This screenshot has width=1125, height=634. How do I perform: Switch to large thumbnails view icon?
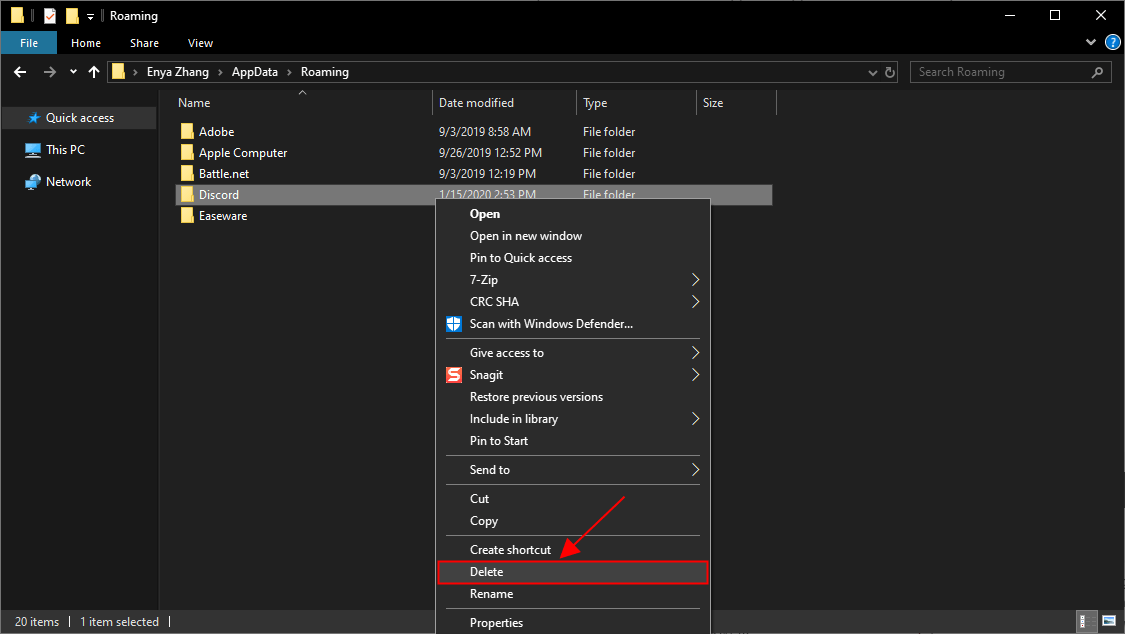(1106, 622)
